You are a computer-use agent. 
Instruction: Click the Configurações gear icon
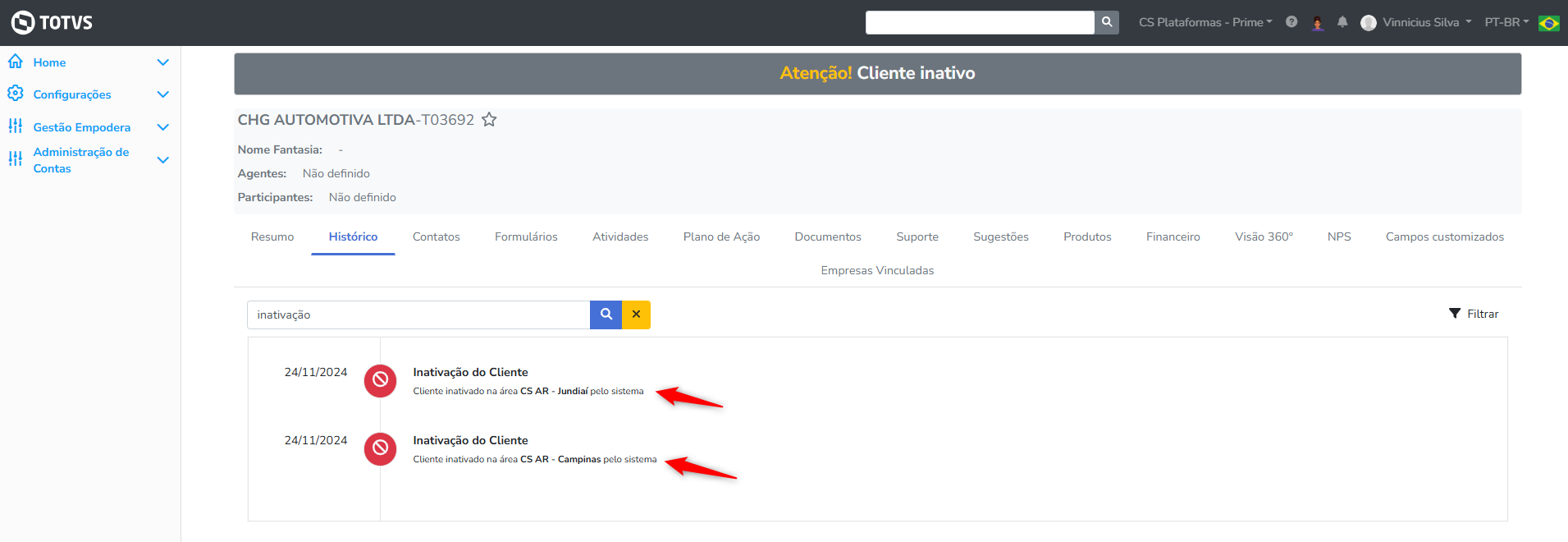(x=16, y=94)
